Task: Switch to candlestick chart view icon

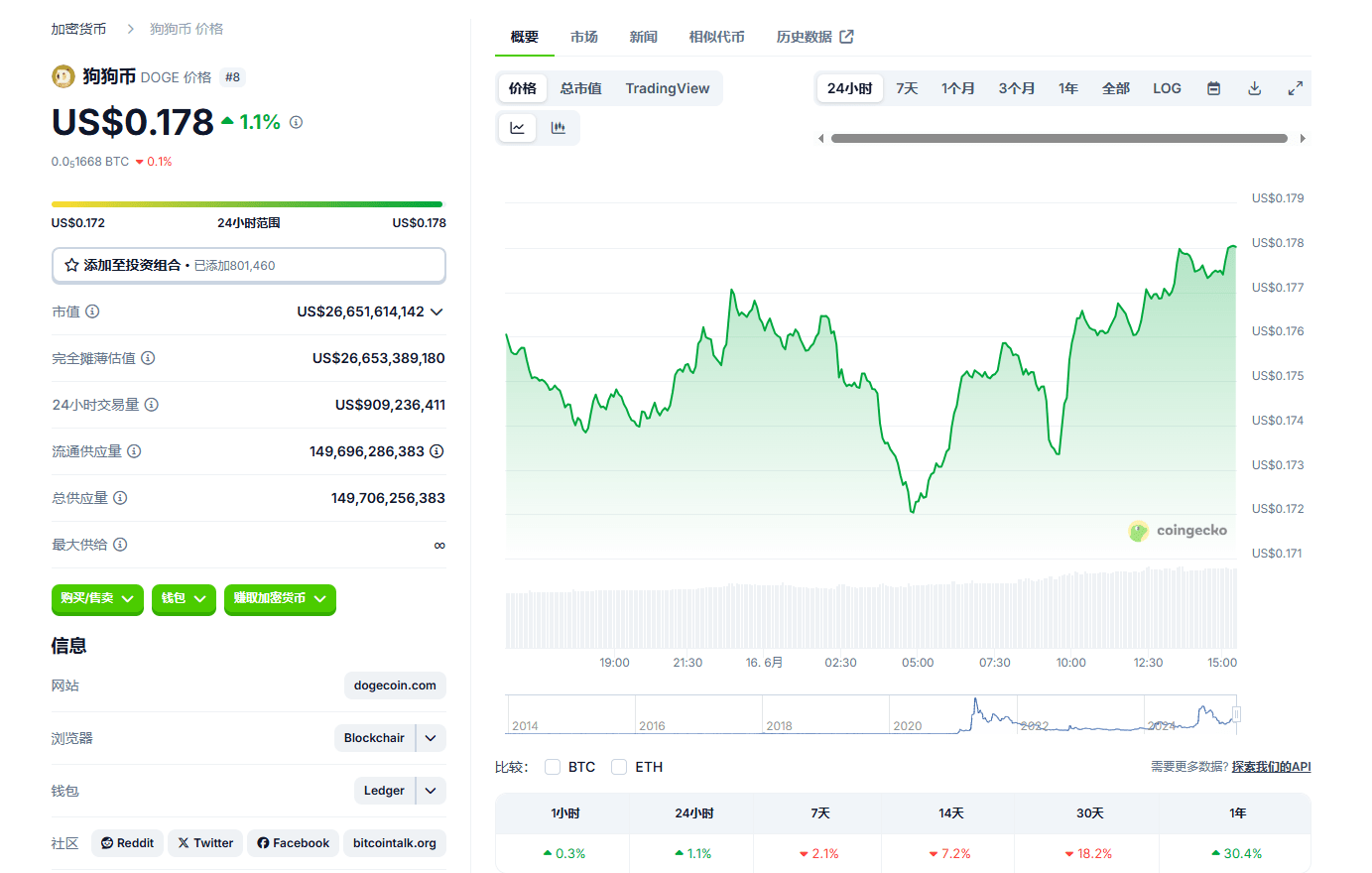Action: pyautogui.click(x=559, y=128)
